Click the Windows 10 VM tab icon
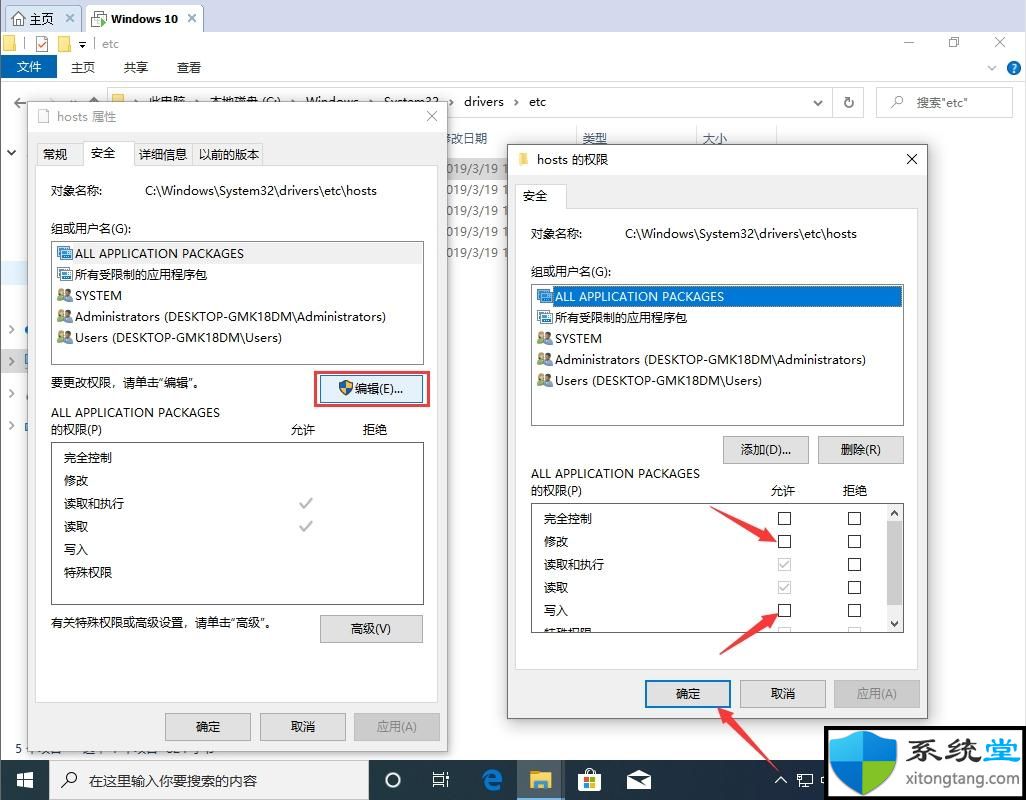Viewport: 1026px width, 800px height. (99, 19)
